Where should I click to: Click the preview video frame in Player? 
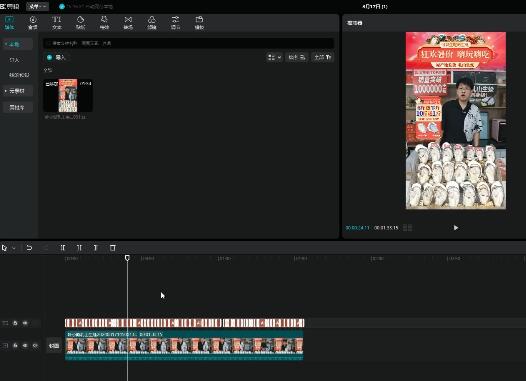pos(456,120)
